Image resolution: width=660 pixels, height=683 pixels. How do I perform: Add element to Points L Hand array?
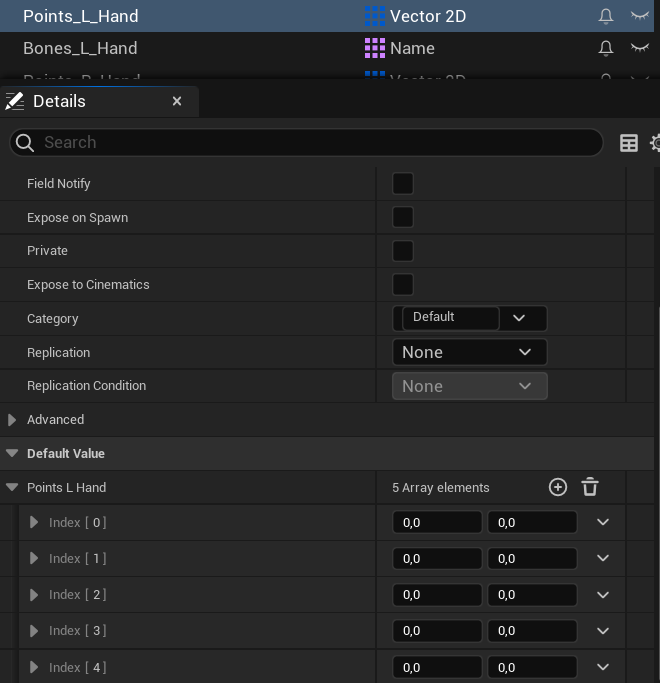(x=558, y=487)
